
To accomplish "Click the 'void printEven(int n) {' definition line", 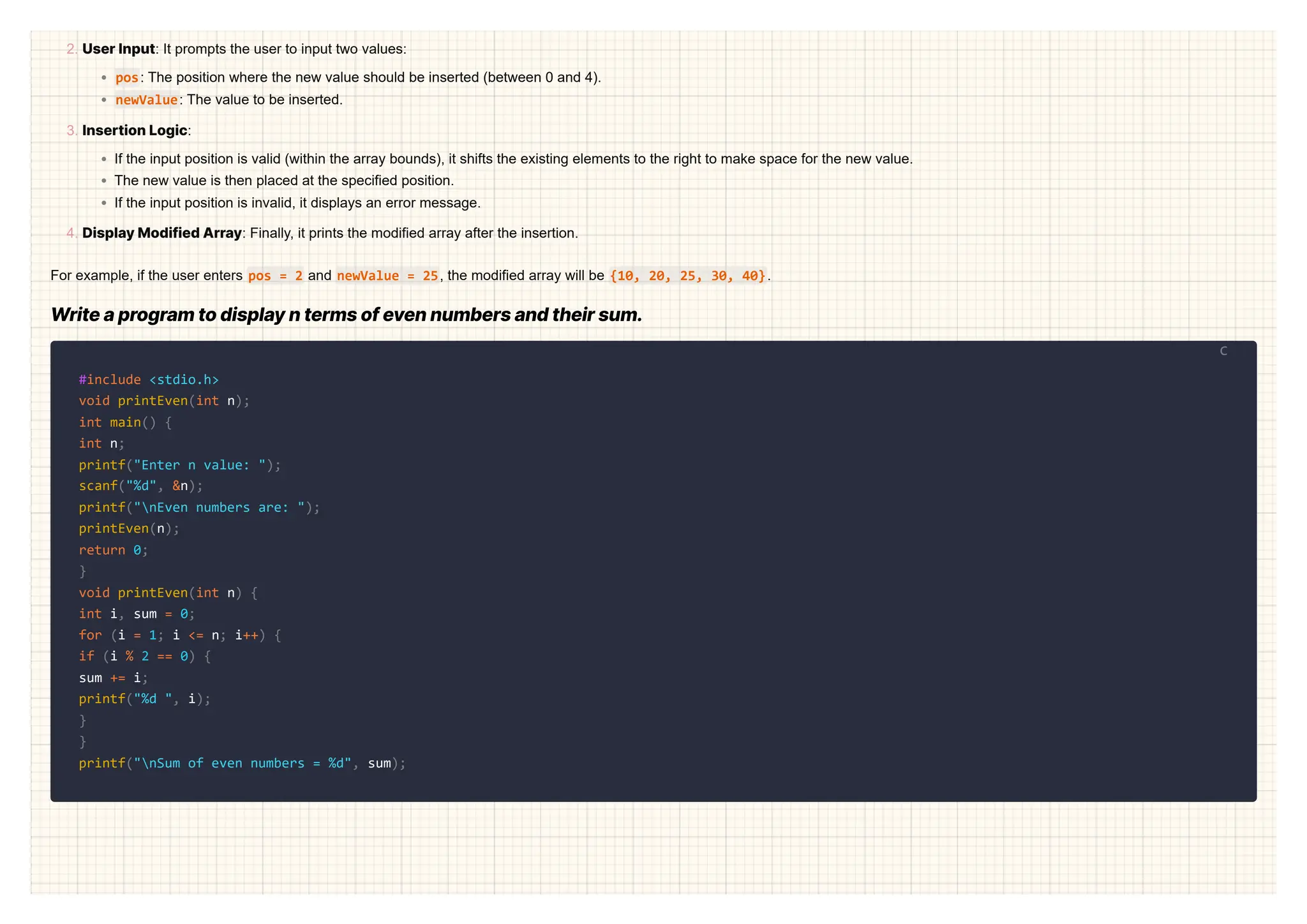I will pyautogui.click(x=168, y=593).
